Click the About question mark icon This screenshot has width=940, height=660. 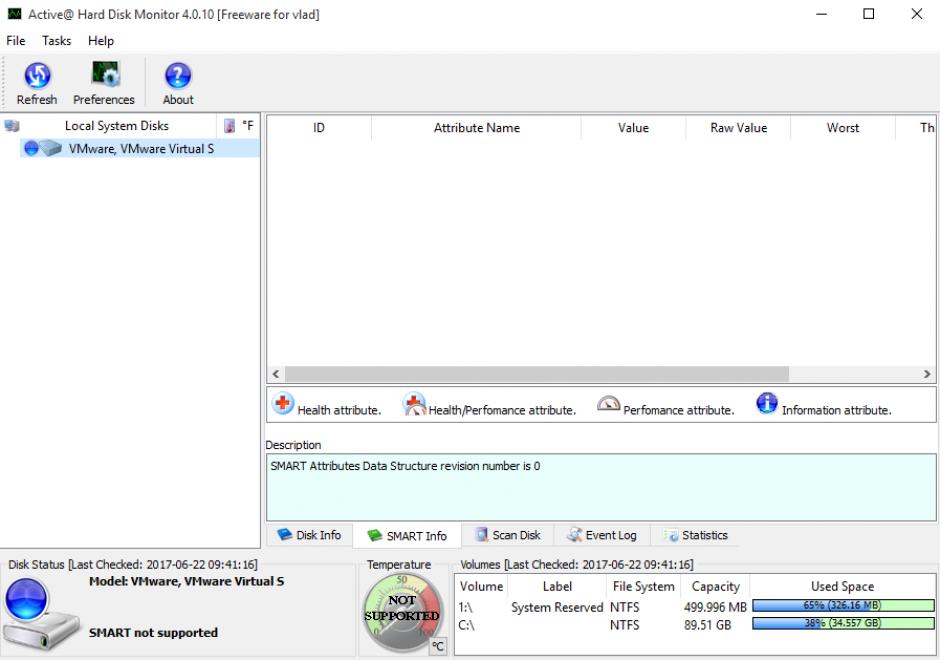pyautogui.click(x=178, y=76)
